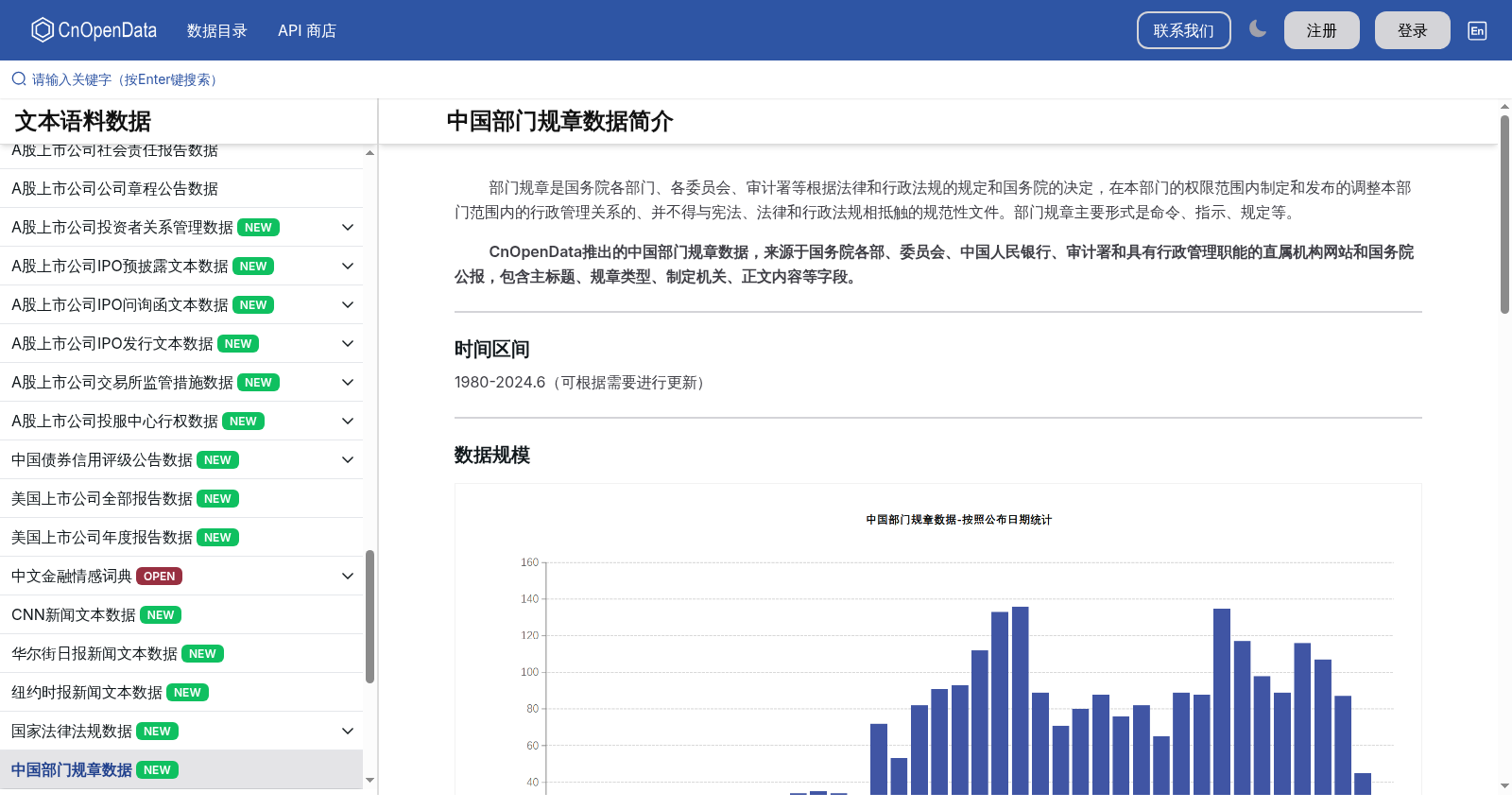The width and height of the screenshot is (1512, 810).
Task: Open A股上市公司公司章程公告数据 item
Action: point(181,188)
